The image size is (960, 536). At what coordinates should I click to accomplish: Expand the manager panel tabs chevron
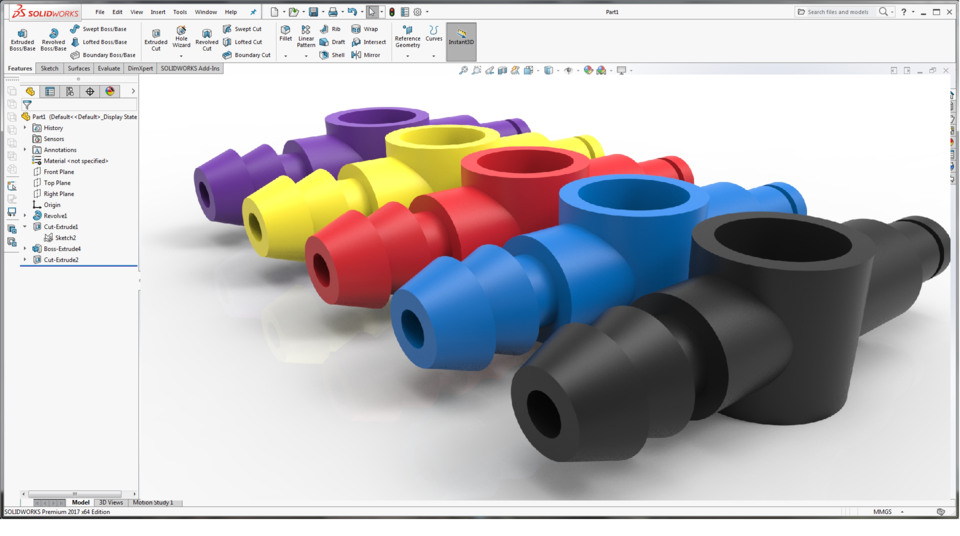pyautogui.click(x=133, y=91)
